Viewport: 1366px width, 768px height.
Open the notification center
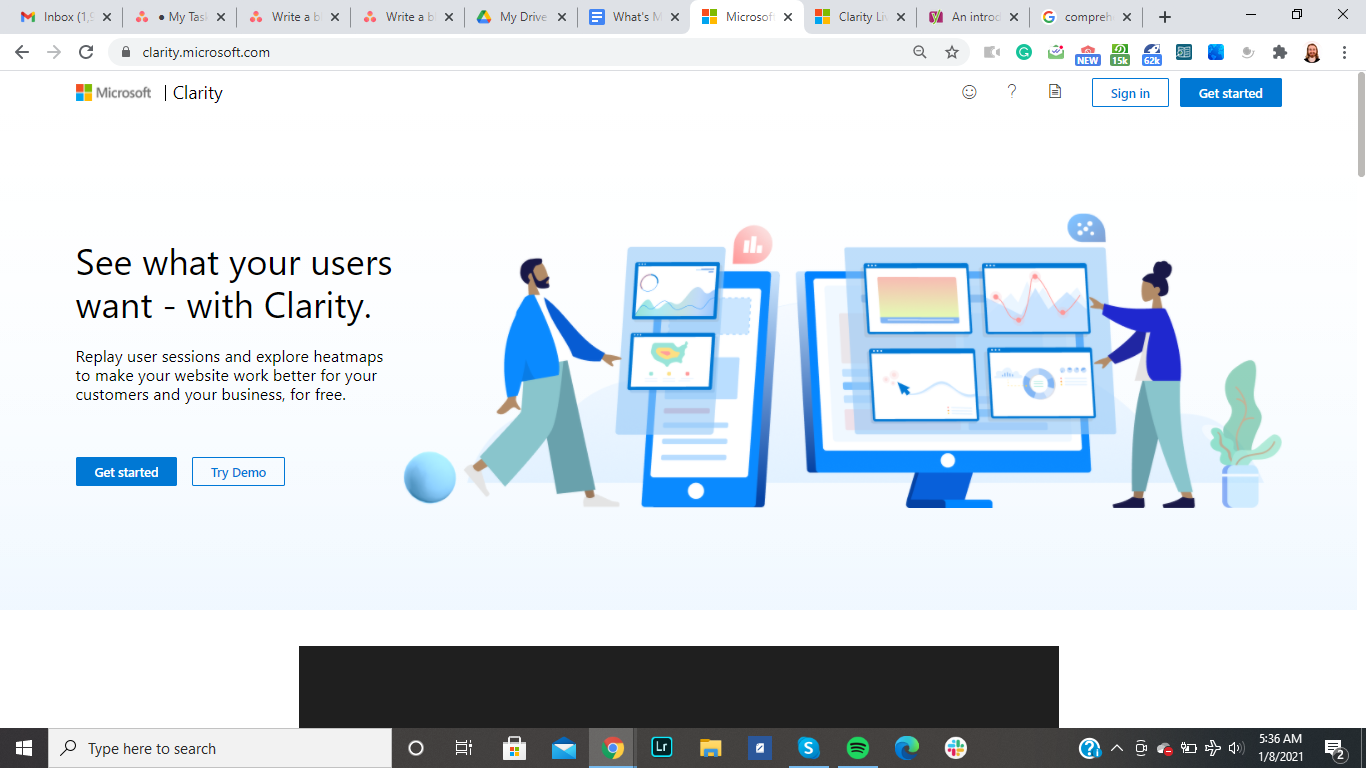point(1335,748)
